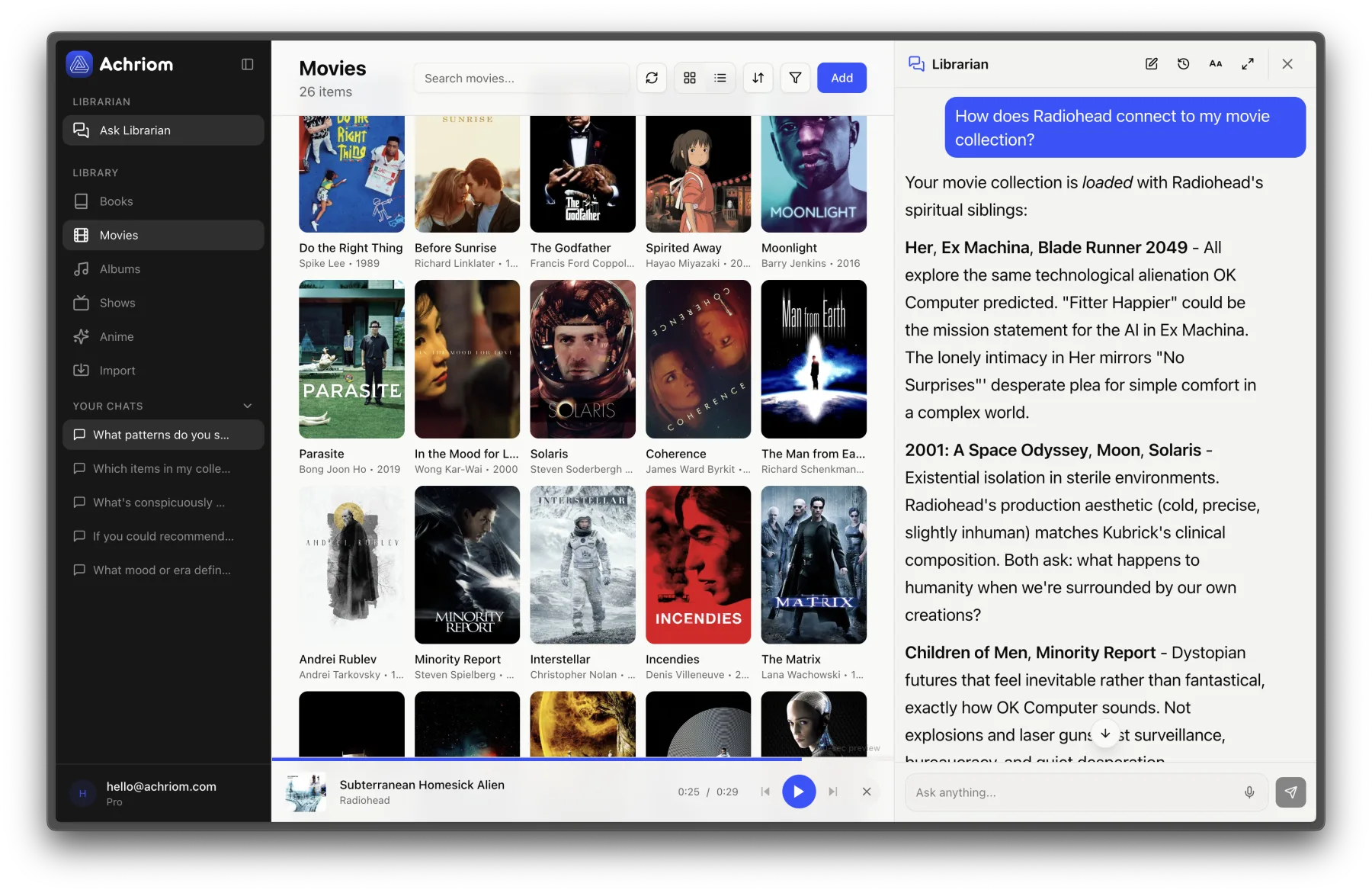Image resolution: width=1372 pixels, height=893 pixels.
Task: Open chat 'What's conspicuously ...'
Action: coord(163,503)
